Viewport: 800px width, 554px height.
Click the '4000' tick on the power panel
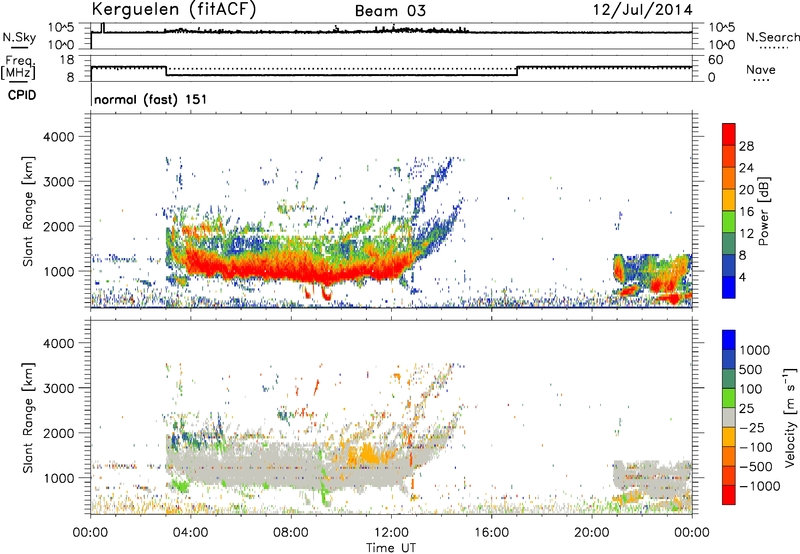coord(59,137)
